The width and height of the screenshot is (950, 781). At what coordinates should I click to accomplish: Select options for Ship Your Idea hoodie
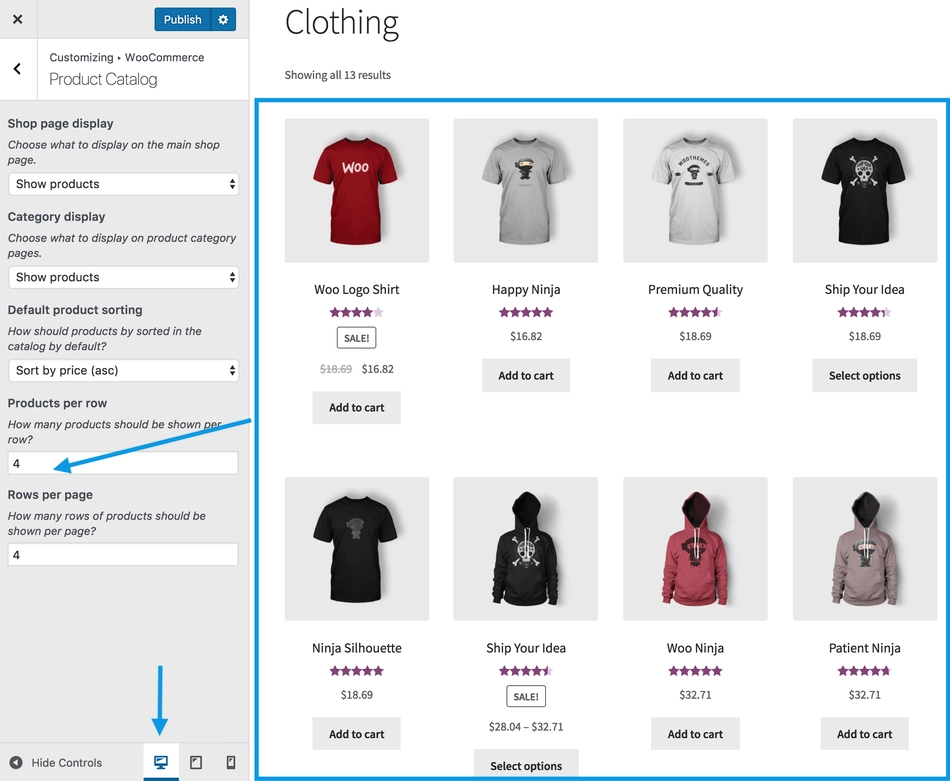[526, 765]
